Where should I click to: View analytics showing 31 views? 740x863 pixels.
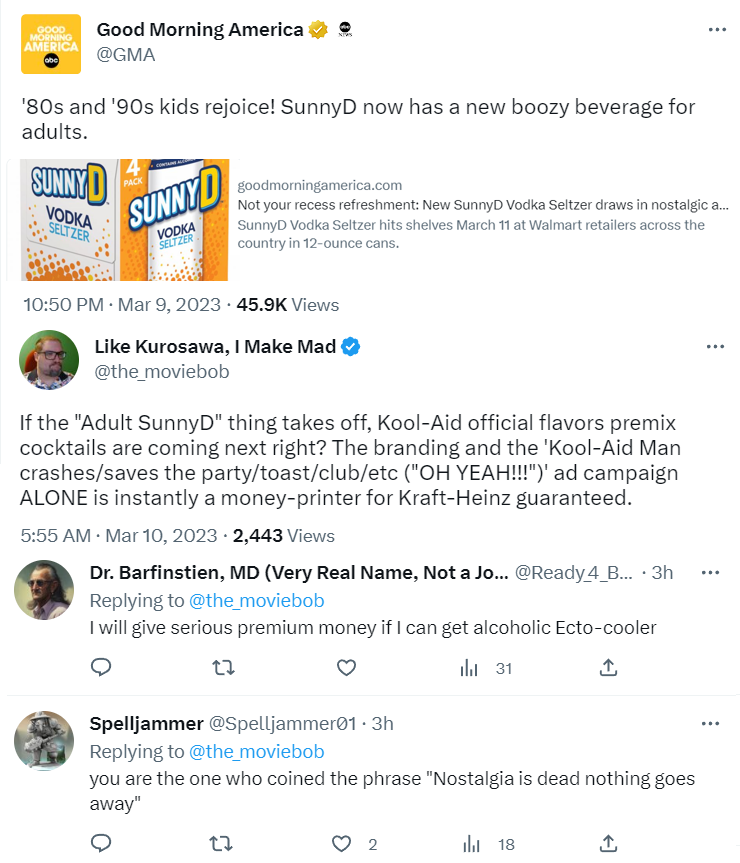[486, 668]
